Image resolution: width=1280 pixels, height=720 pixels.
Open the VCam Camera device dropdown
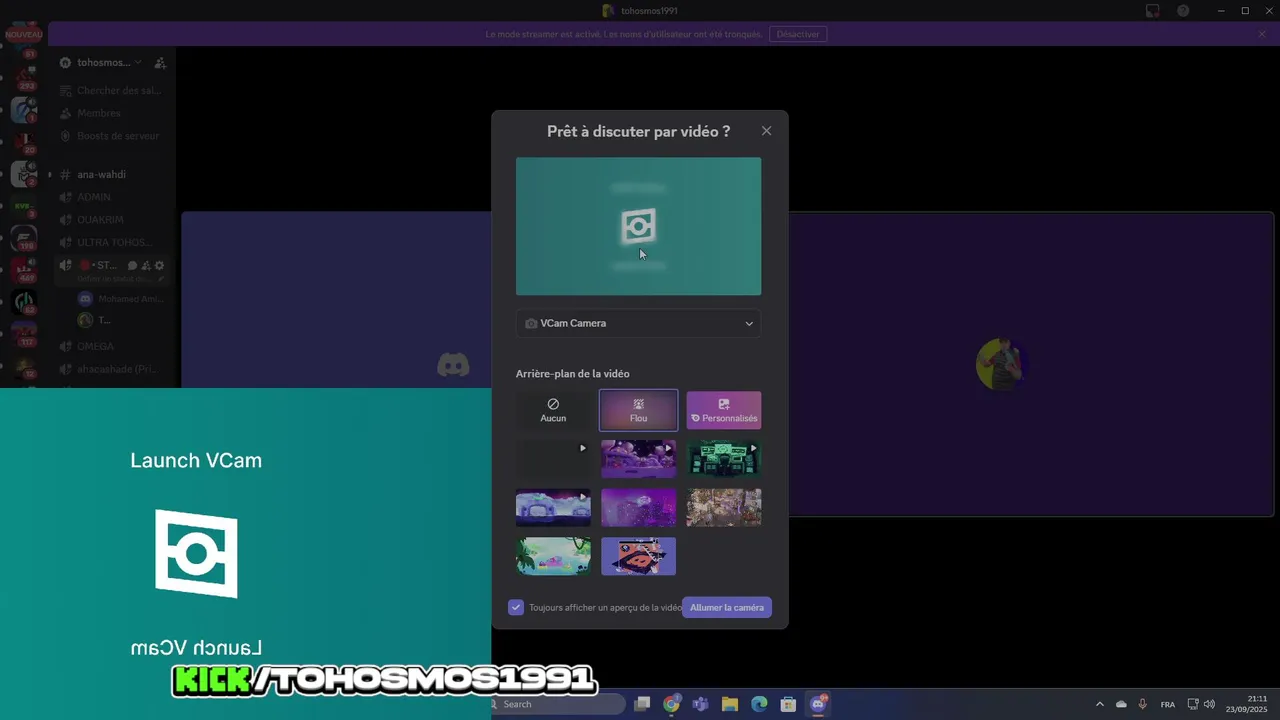(x=638, y=323)
